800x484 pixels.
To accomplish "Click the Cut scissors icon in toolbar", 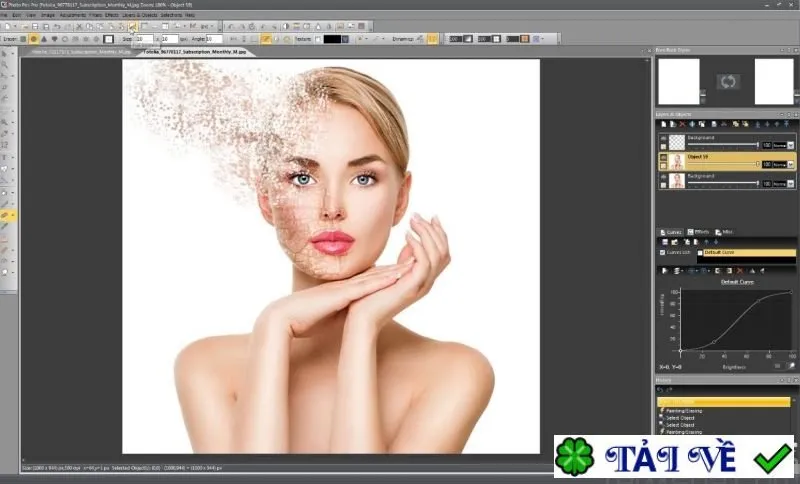I will (x=79, y=27).
